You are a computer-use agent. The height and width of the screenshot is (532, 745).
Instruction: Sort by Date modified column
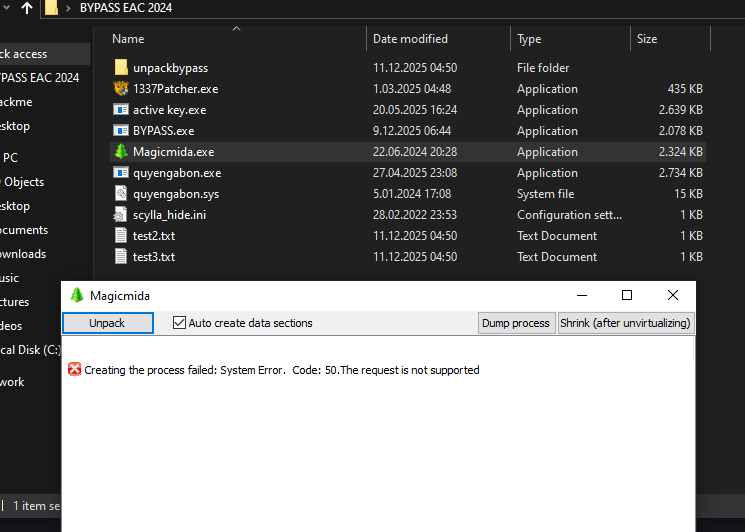(x=410, y=39)
